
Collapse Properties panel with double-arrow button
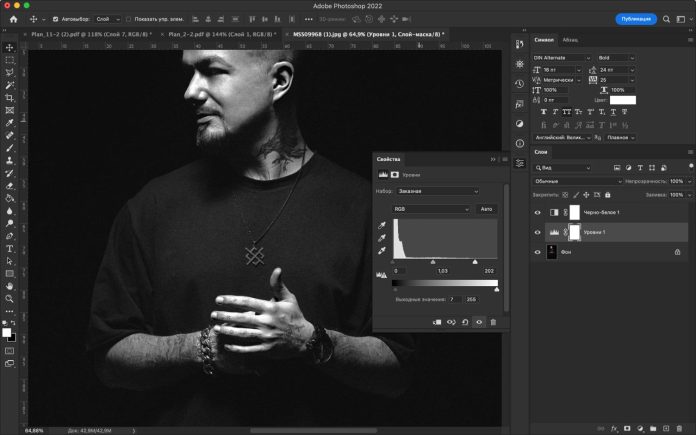click(x=493, y=159)
